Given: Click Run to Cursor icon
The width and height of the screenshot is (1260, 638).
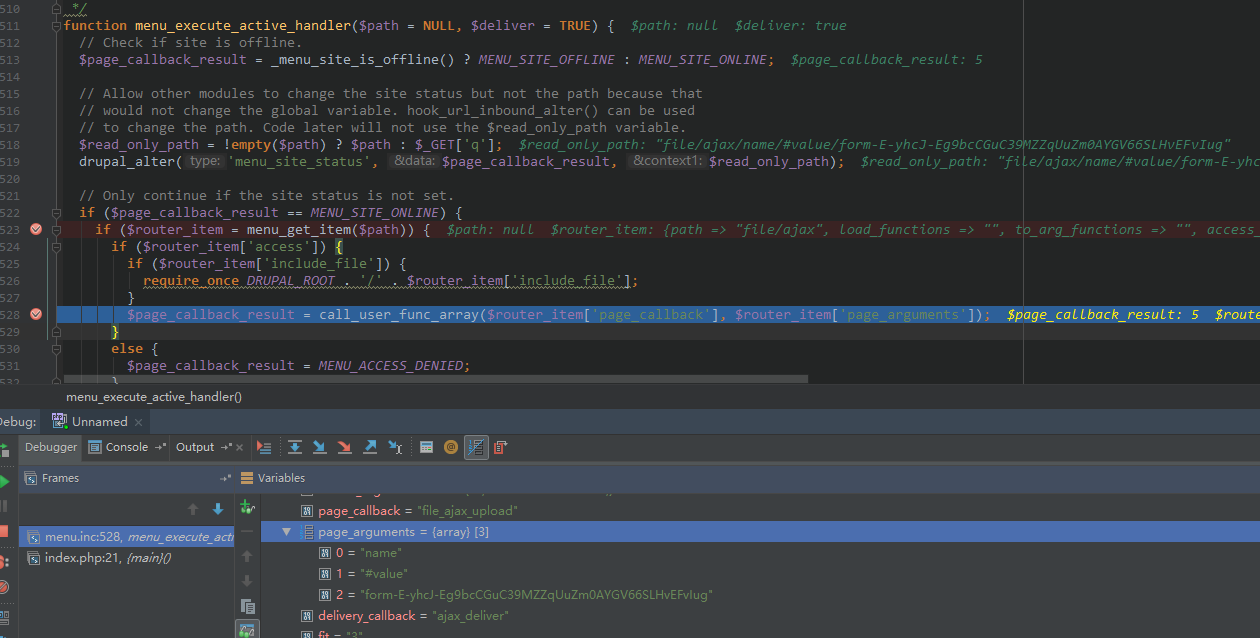Looking at the screenshot, I should 395,447.
